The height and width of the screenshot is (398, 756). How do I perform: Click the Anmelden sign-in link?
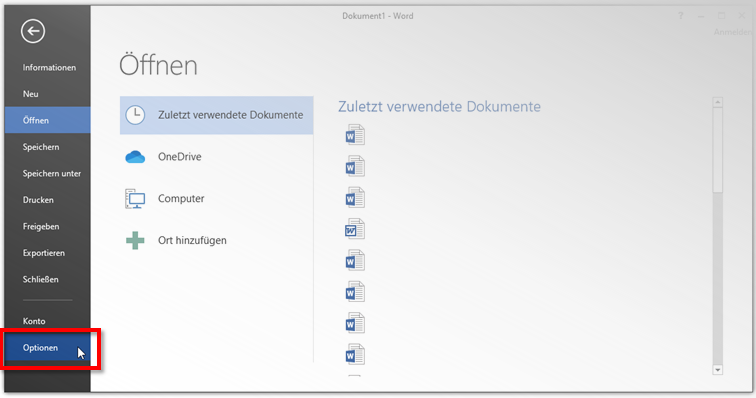[x=732, y=32]
